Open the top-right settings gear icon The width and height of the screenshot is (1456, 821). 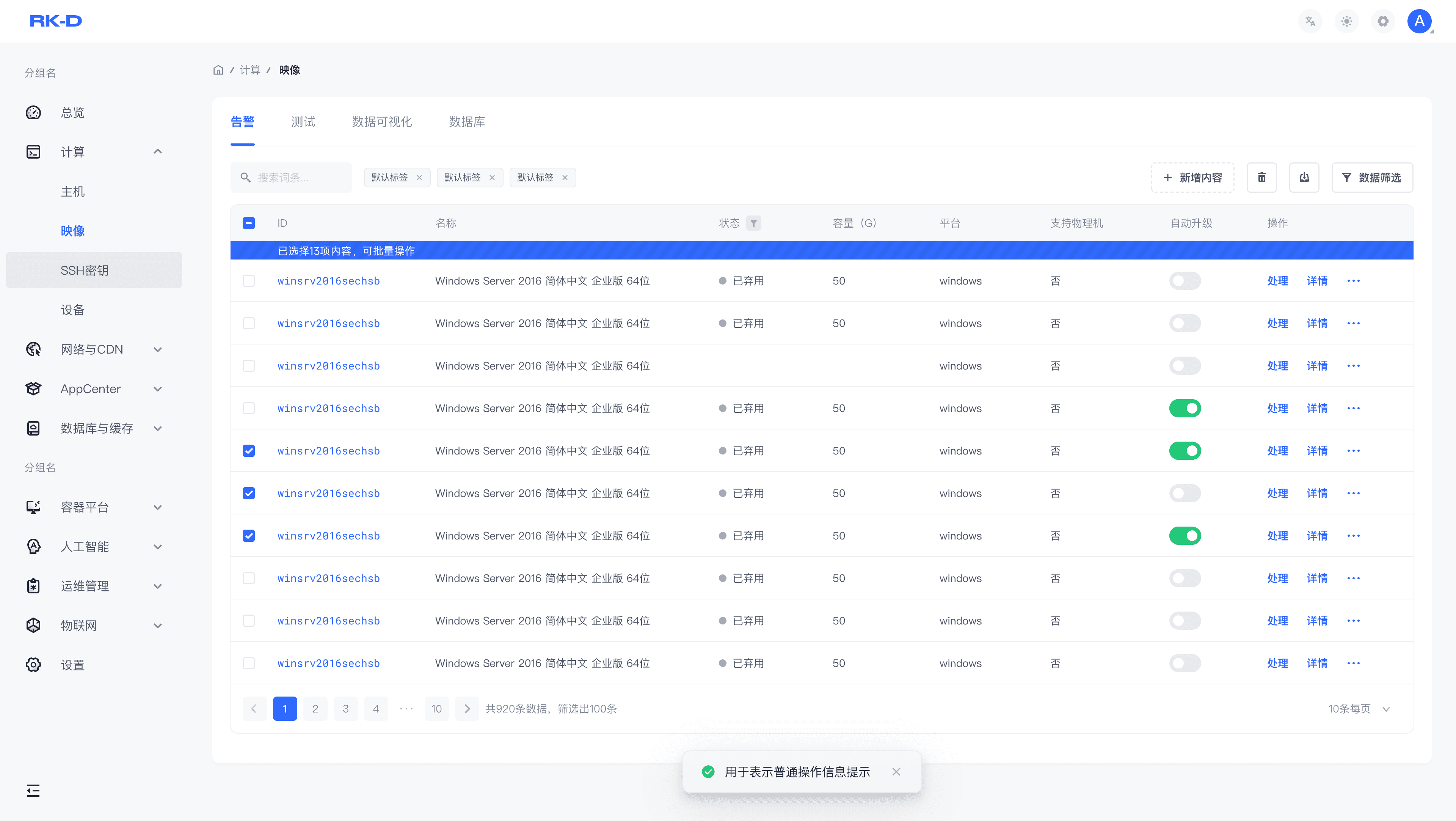click(x=1382, y=22)
